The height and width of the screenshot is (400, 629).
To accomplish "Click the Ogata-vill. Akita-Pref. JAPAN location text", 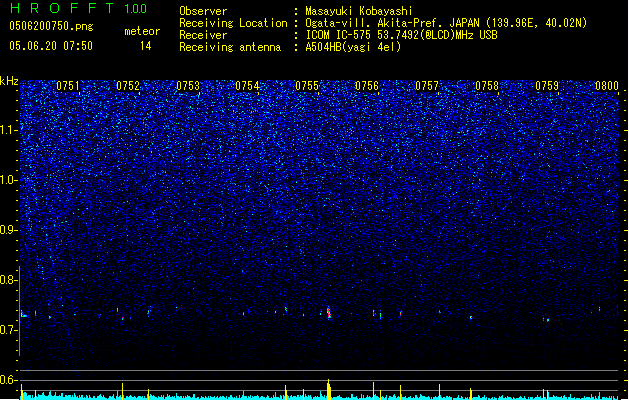I will point(446,23).
